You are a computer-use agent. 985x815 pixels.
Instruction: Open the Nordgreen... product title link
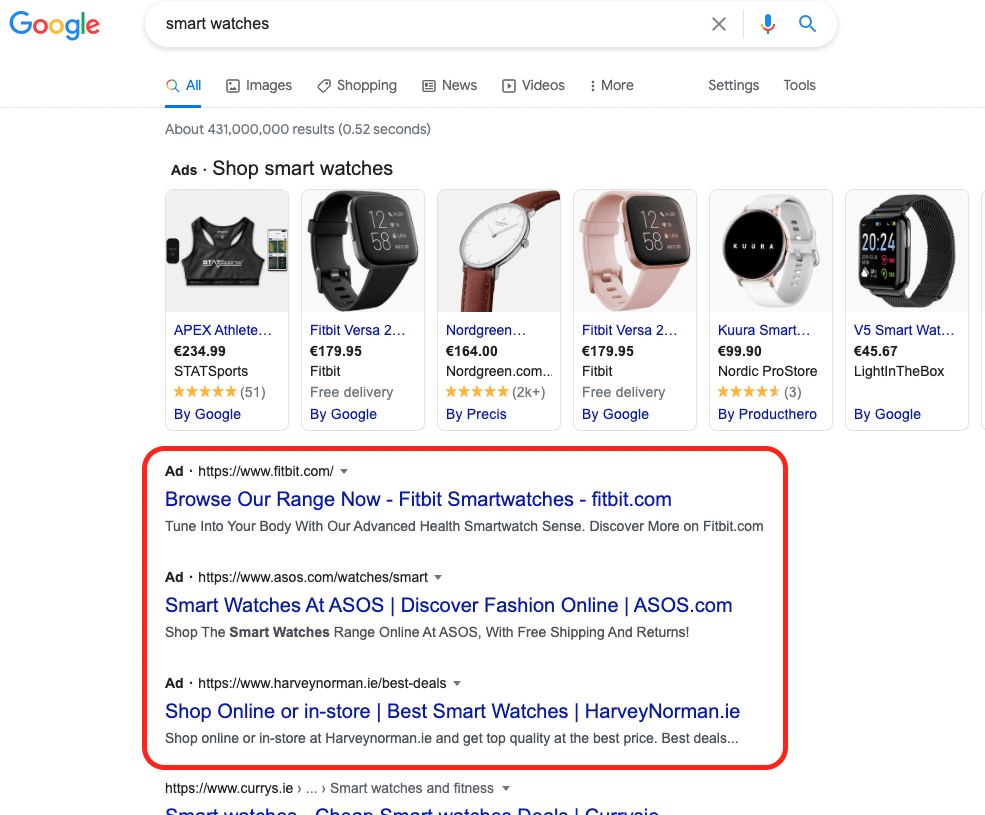pos(486,331)
